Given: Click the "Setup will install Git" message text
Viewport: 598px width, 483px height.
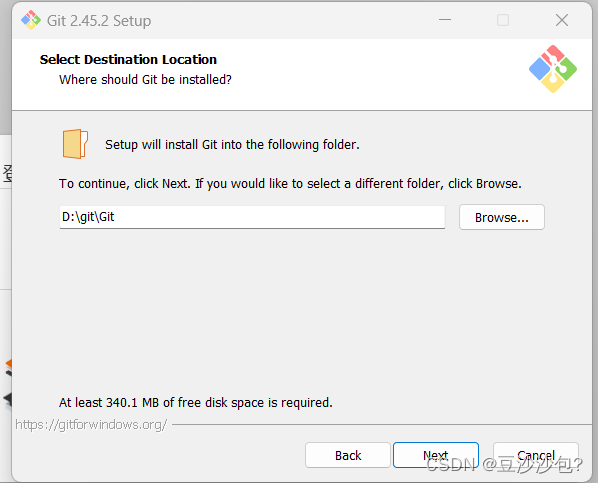Looking at the screenshot, I should coord(232,145).
